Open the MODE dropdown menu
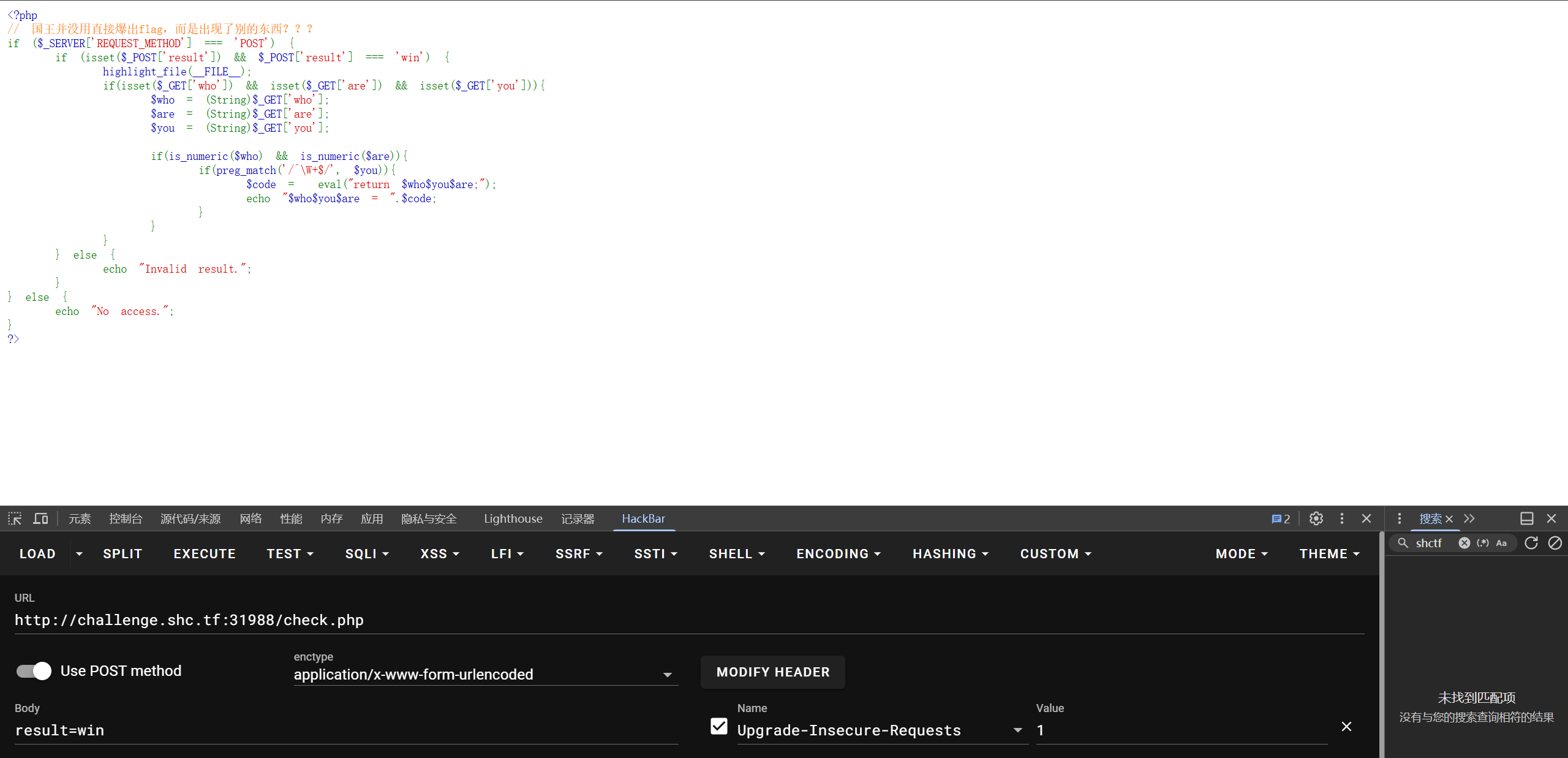 coord(1242,553)
